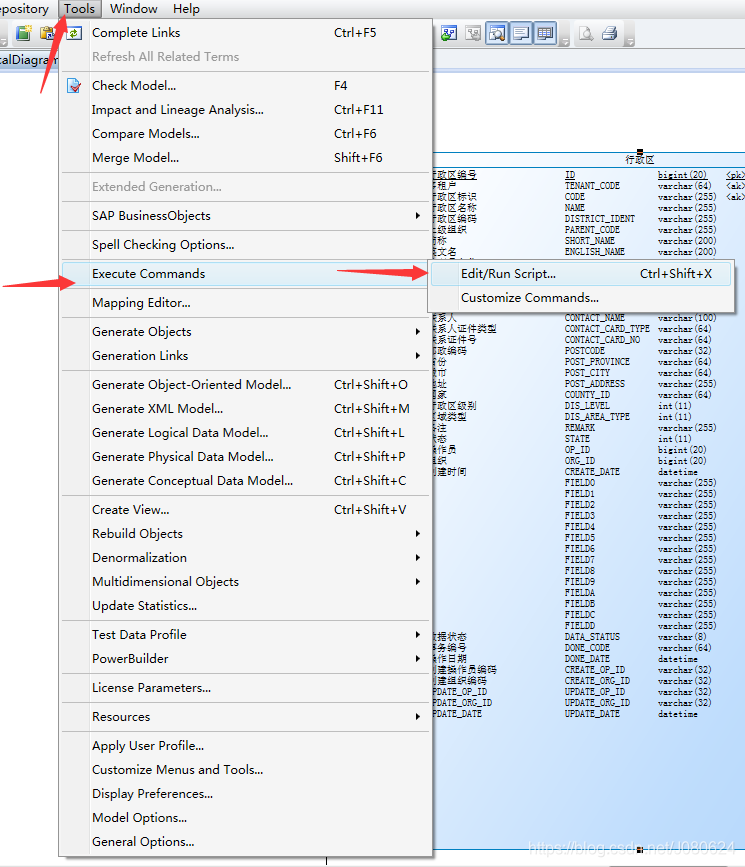
Task: Expand Test Data Profile submenu
Action: [418, 635]
